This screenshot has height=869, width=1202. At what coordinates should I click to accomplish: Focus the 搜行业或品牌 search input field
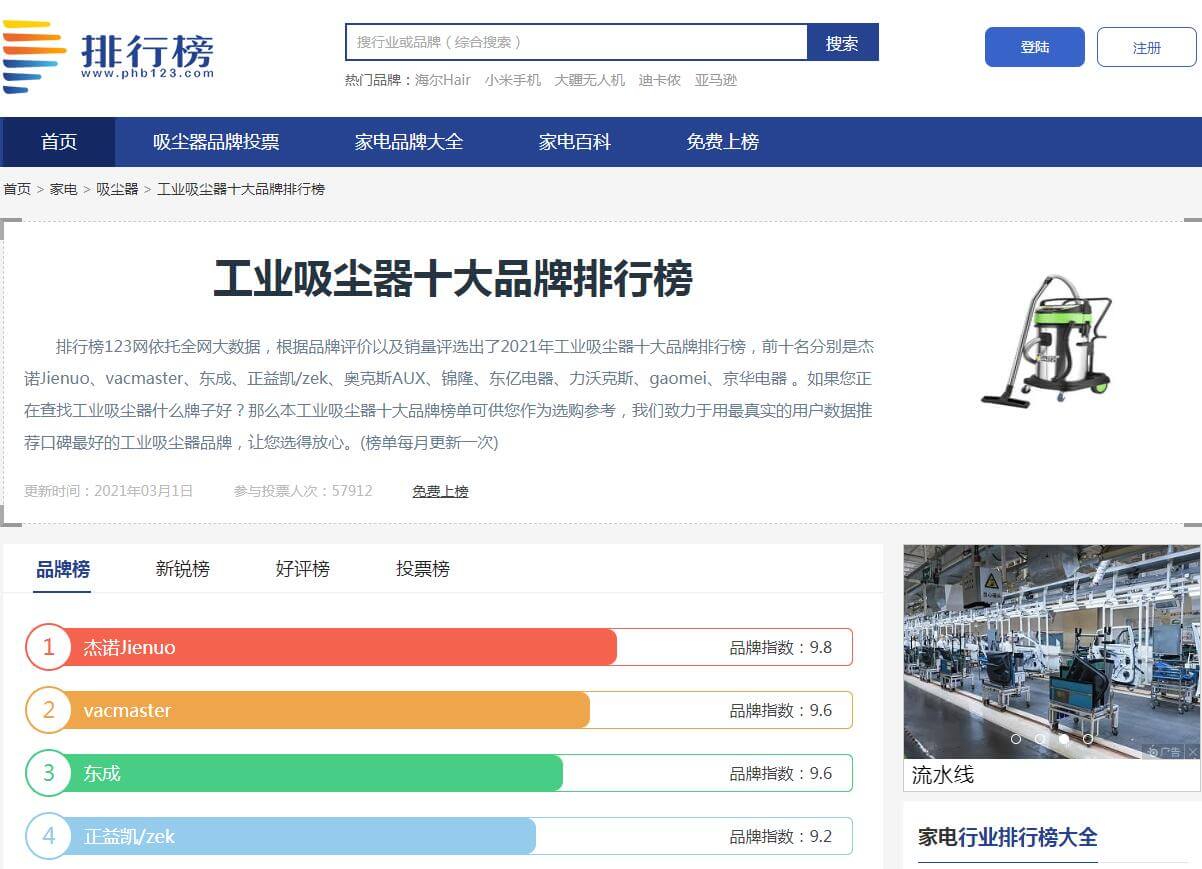pos(577,43)
